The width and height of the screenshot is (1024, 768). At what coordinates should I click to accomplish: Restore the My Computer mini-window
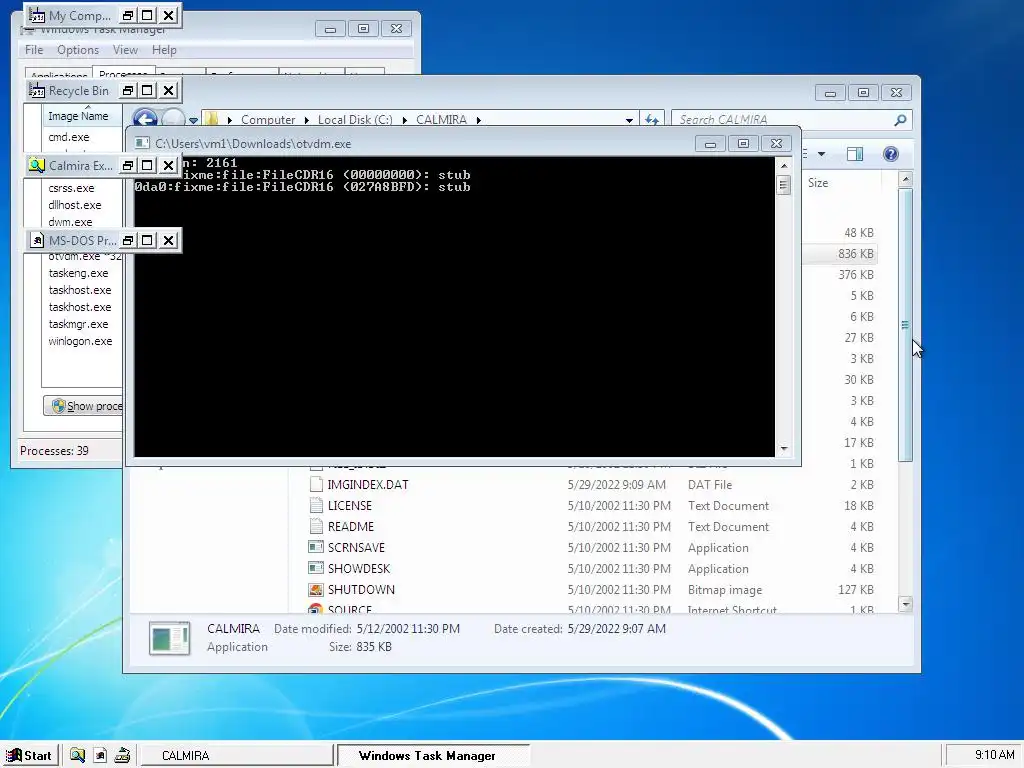click(128, 15)
